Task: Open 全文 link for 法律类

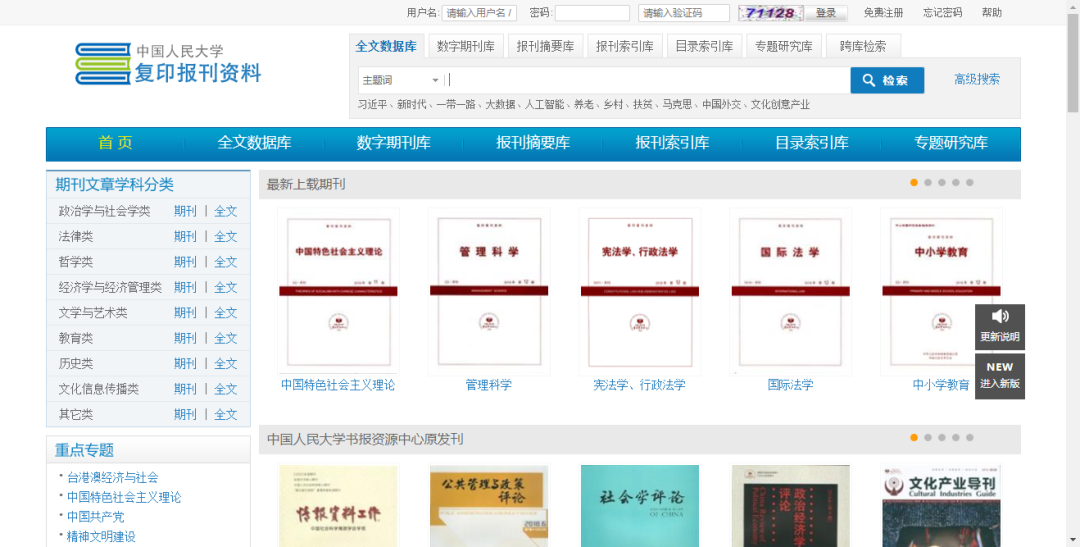Action: 225,237
